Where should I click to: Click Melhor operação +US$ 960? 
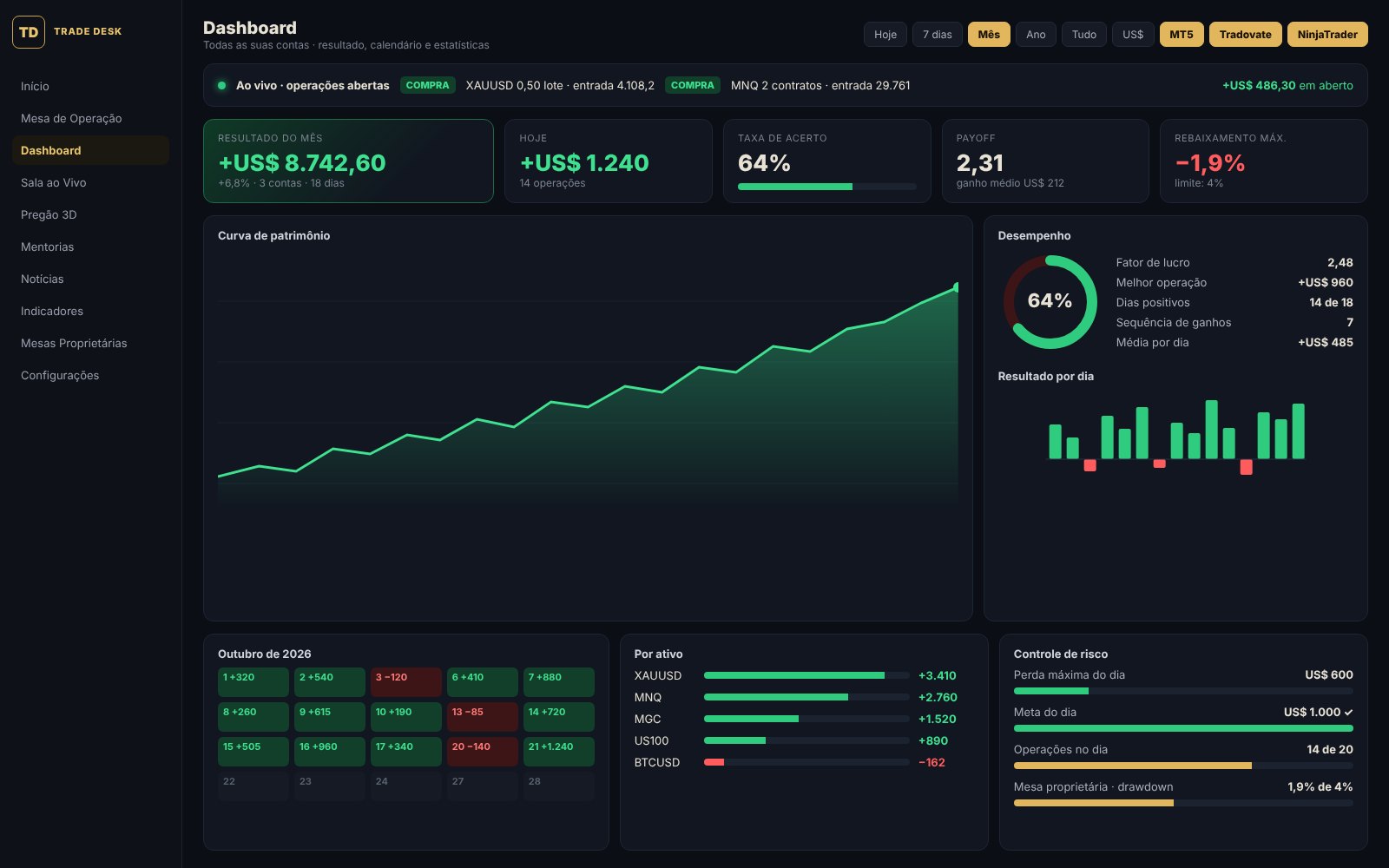[x=1234, y=282]
